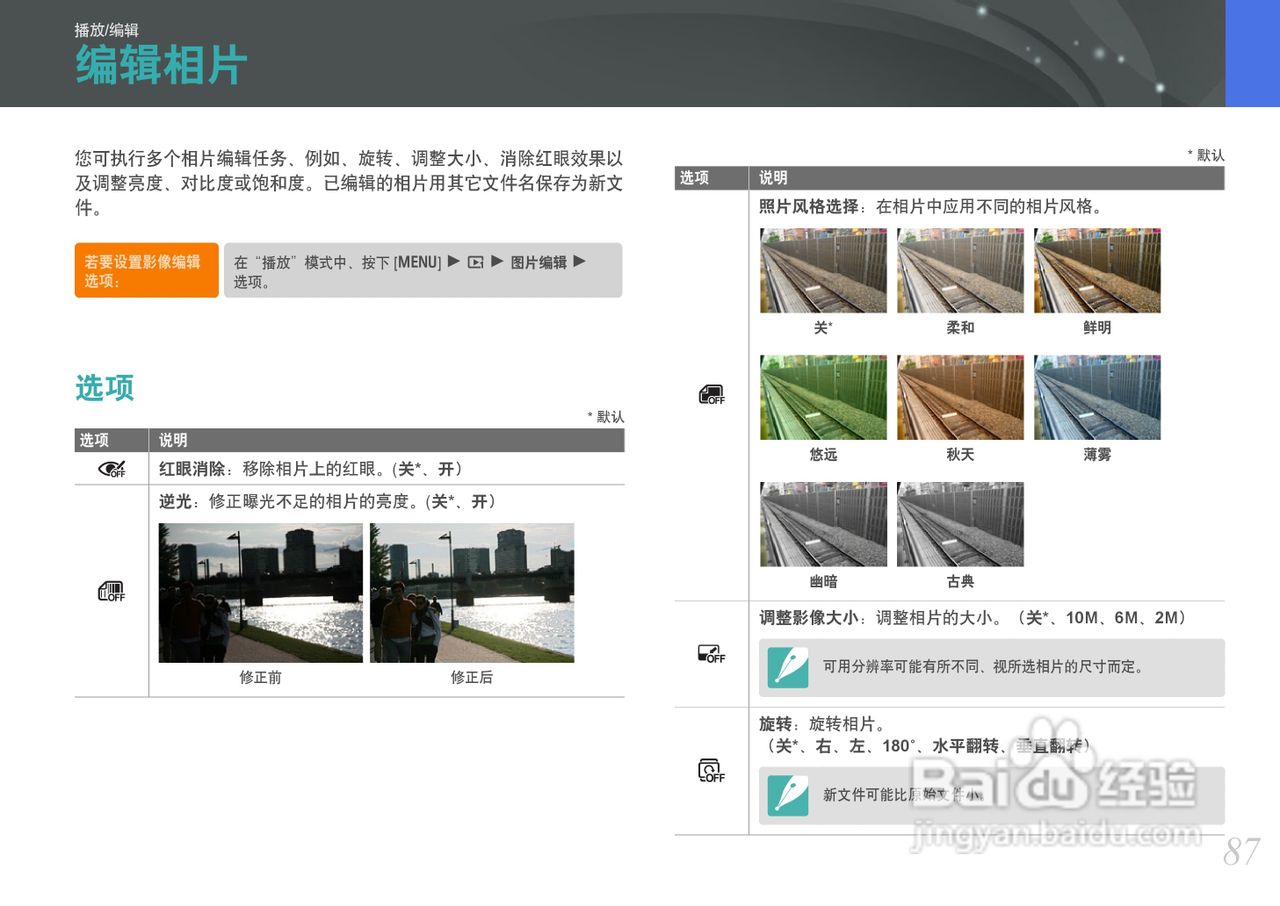Screen dimensions: 1280x906
Task: Select the 古典 style thumbnail
Action: (x=960, y=524)
